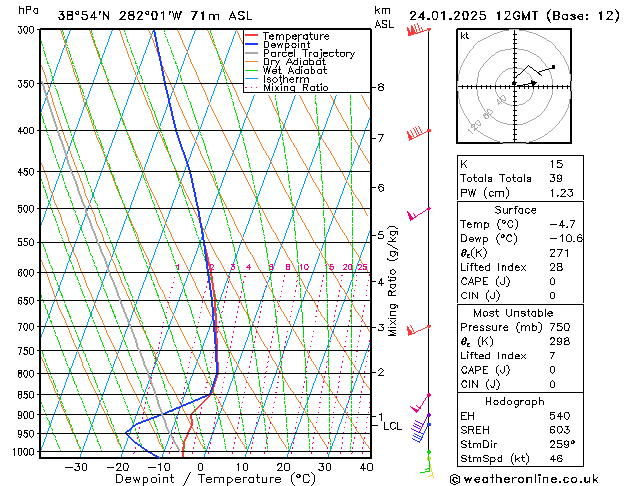Click the Most Unstable Lifted Index value 7
Screen dimensions: 629x486
pyautogui.click(x=552, y=356)
